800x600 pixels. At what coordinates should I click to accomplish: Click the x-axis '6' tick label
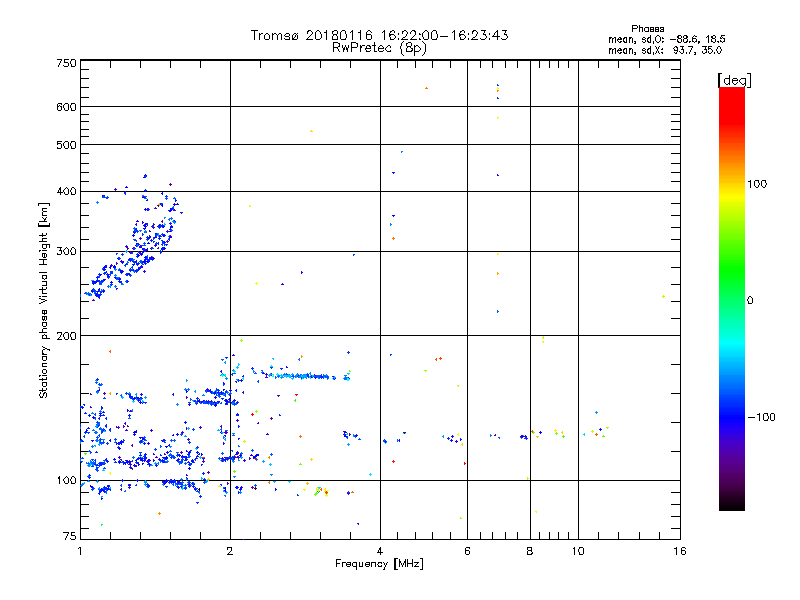pyautogui.click(x=467, y=551)
